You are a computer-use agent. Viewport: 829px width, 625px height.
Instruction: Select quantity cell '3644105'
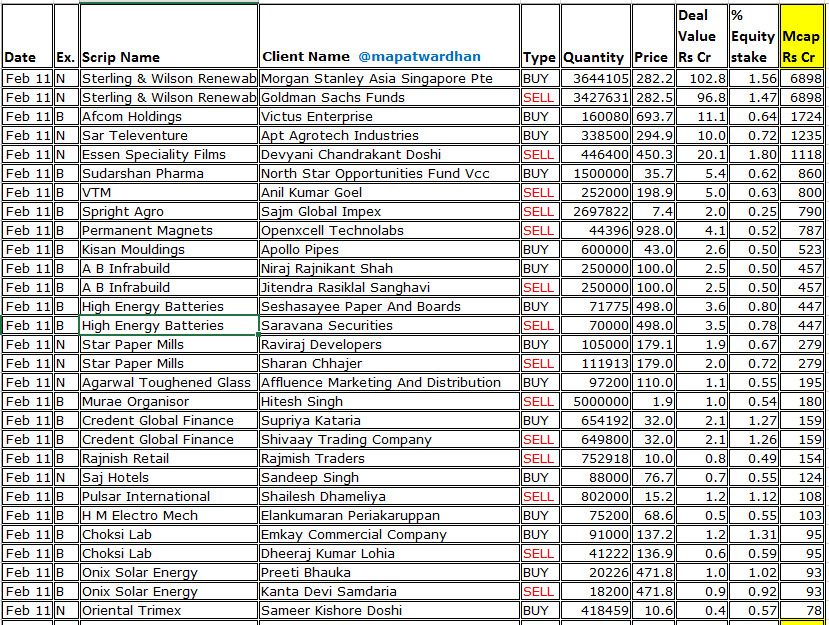[x=596, y=78]
